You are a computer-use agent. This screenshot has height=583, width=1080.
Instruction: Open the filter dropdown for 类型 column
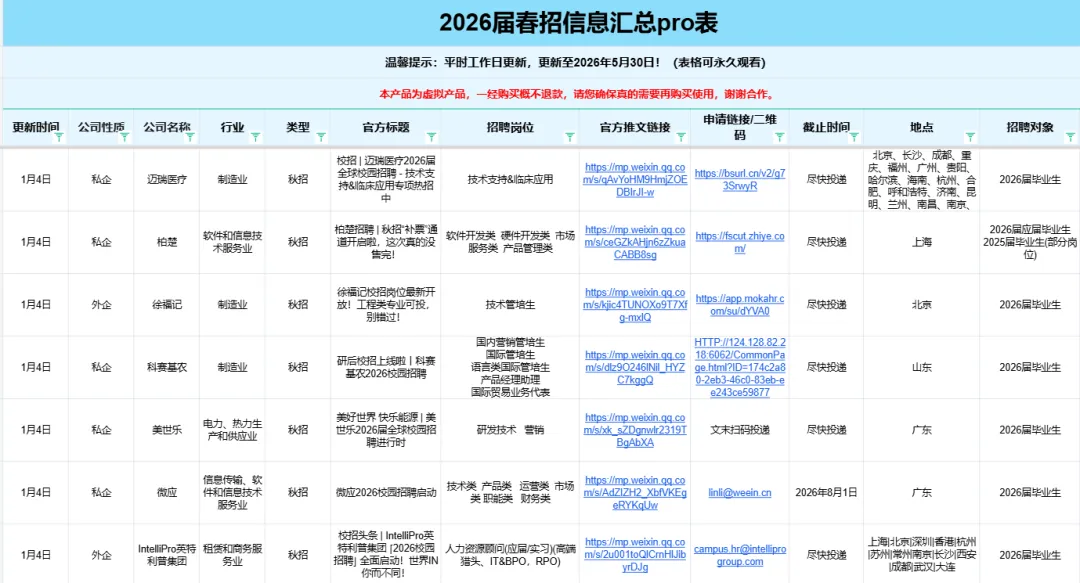click(x=321, y=137)
